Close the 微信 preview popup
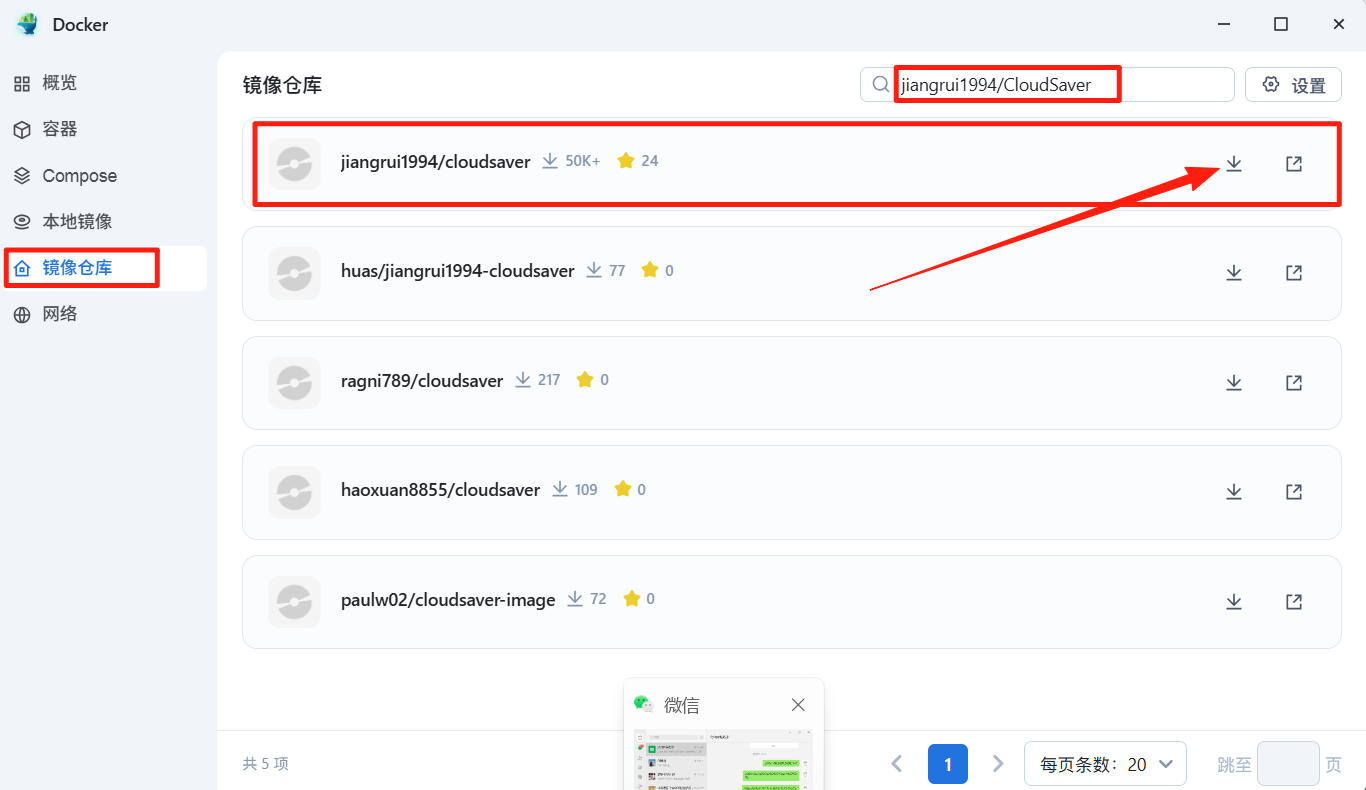The image size is (1366, 790). 798,705
